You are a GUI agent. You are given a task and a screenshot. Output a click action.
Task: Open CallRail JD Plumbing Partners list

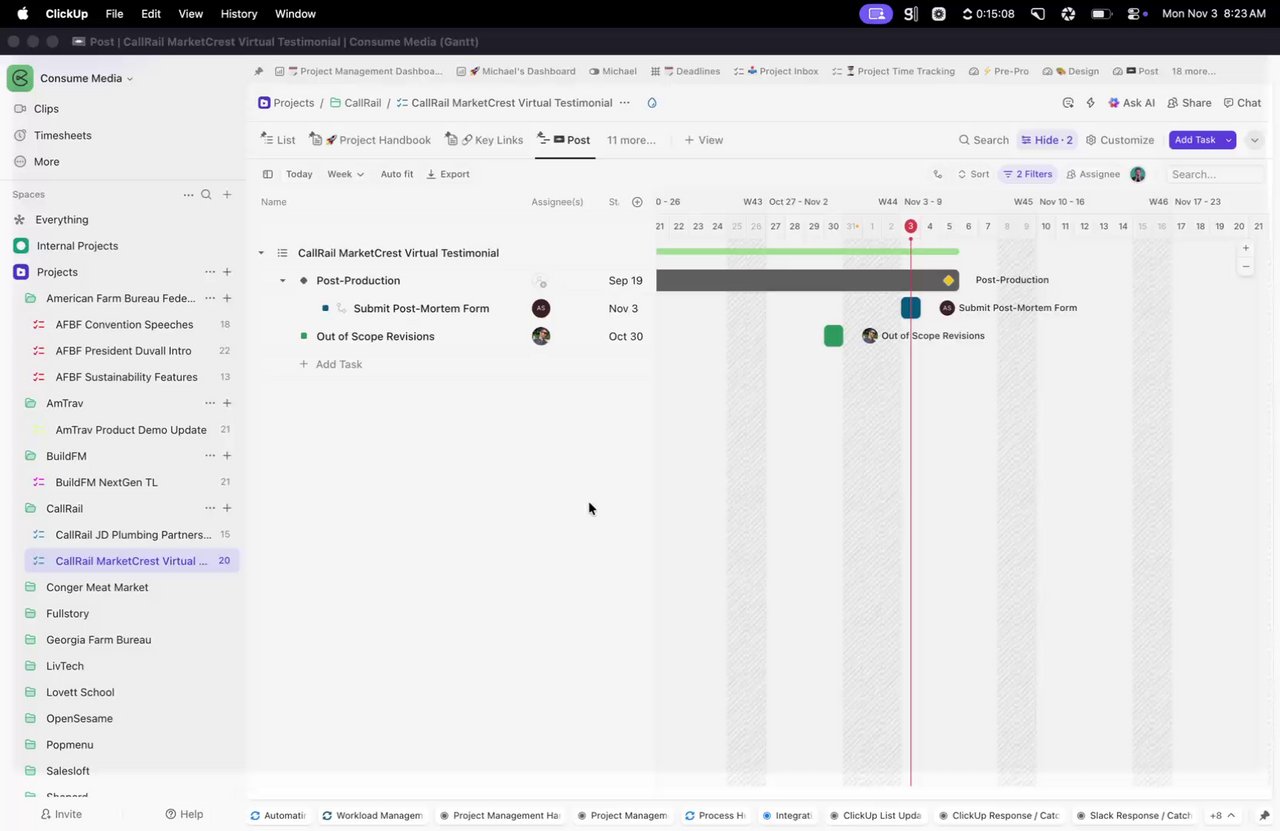coord(133,535)
